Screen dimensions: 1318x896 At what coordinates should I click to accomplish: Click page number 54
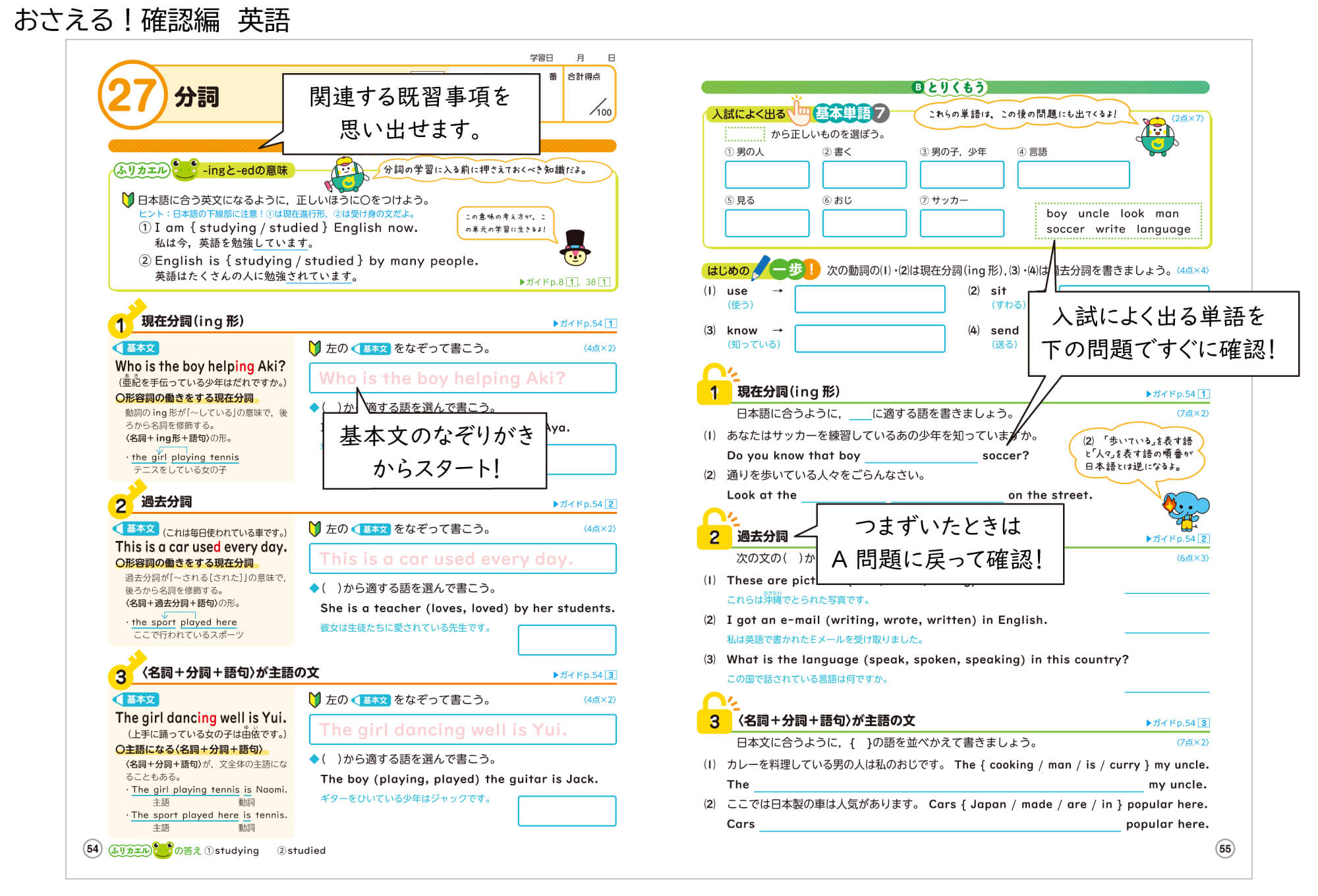[93, 849]
